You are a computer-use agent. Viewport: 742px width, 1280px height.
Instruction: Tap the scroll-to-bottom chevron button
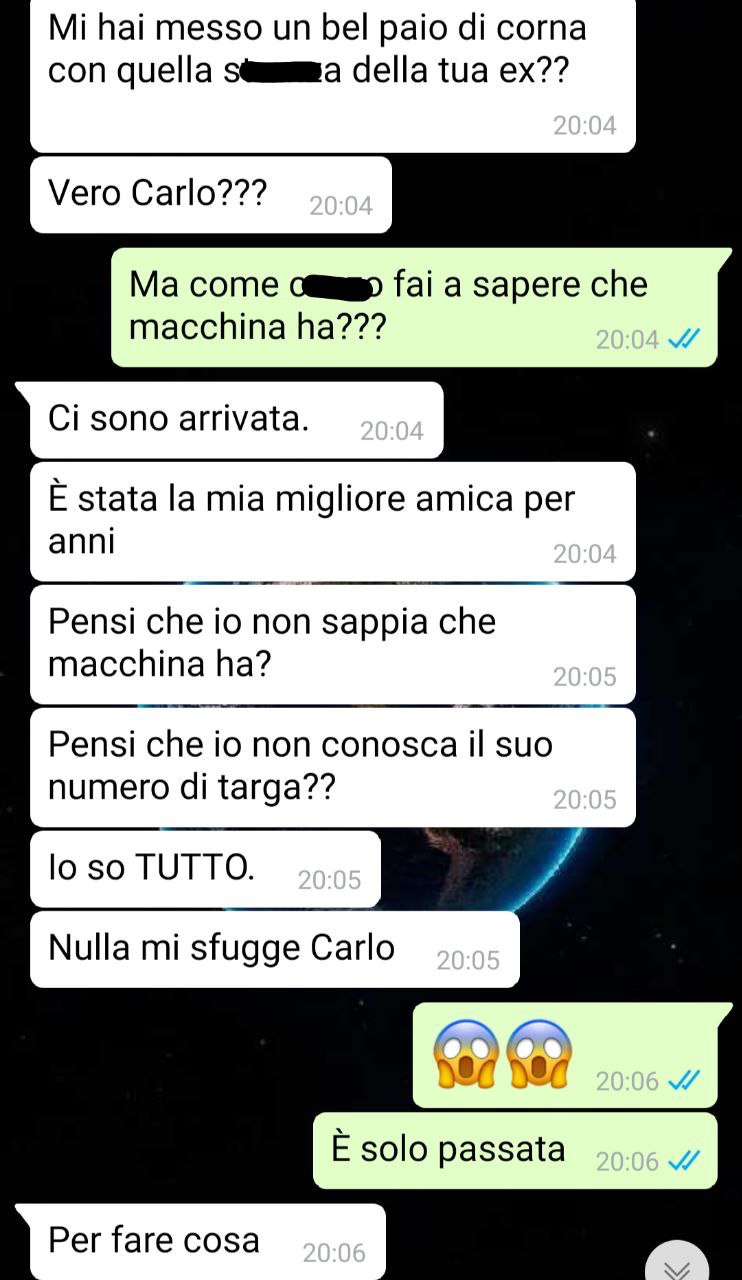[x=677, y=1262]
